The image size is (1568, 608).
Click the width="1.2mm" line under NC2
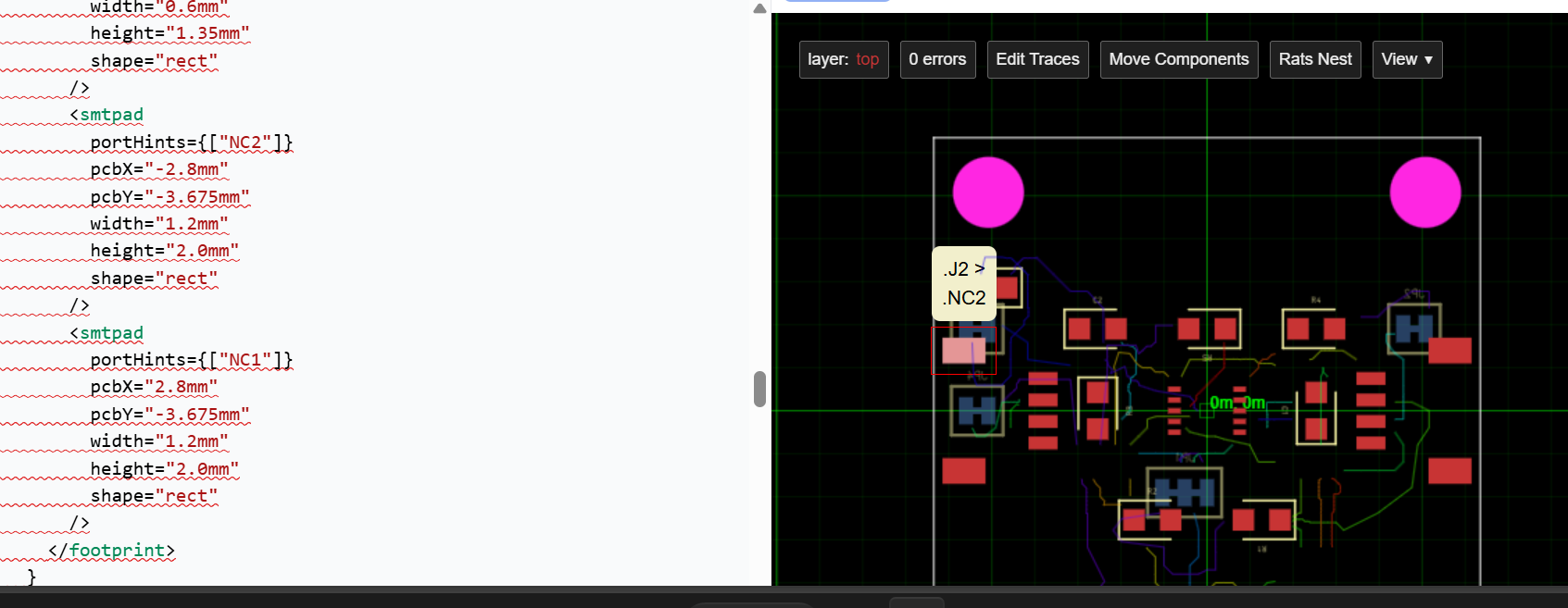(159, 224)
